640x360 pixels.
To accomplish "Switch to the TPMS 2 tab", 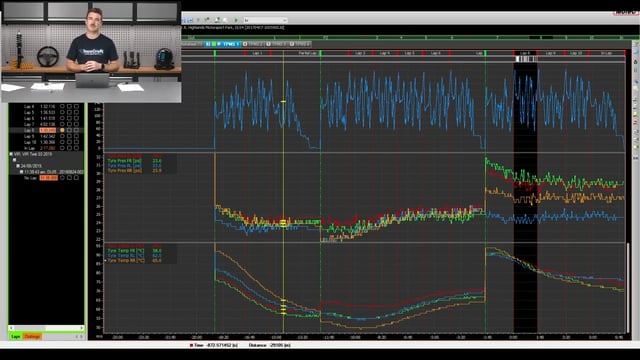I will pos(253,44).
